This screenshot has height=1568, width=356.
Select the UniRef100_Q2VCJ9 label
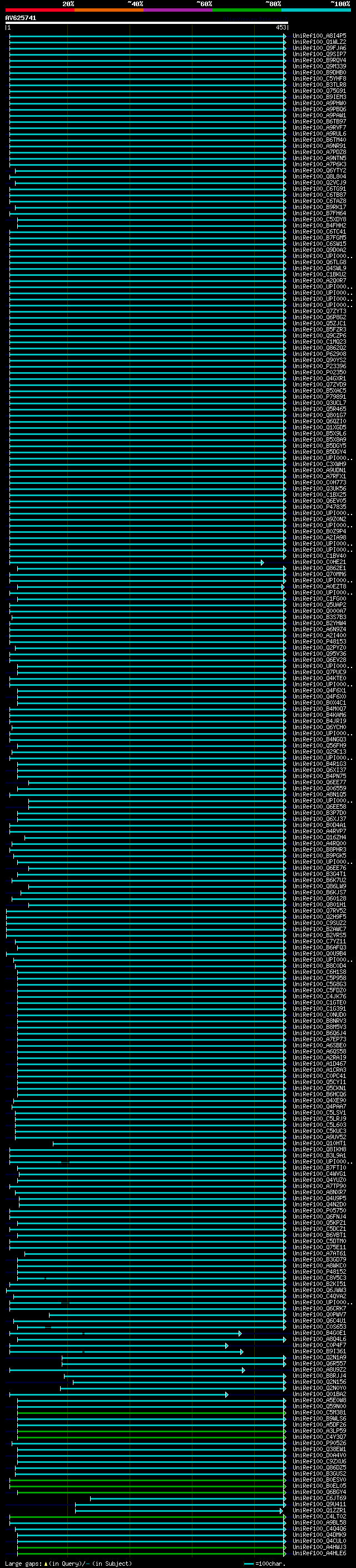click(x=319, y=182)
